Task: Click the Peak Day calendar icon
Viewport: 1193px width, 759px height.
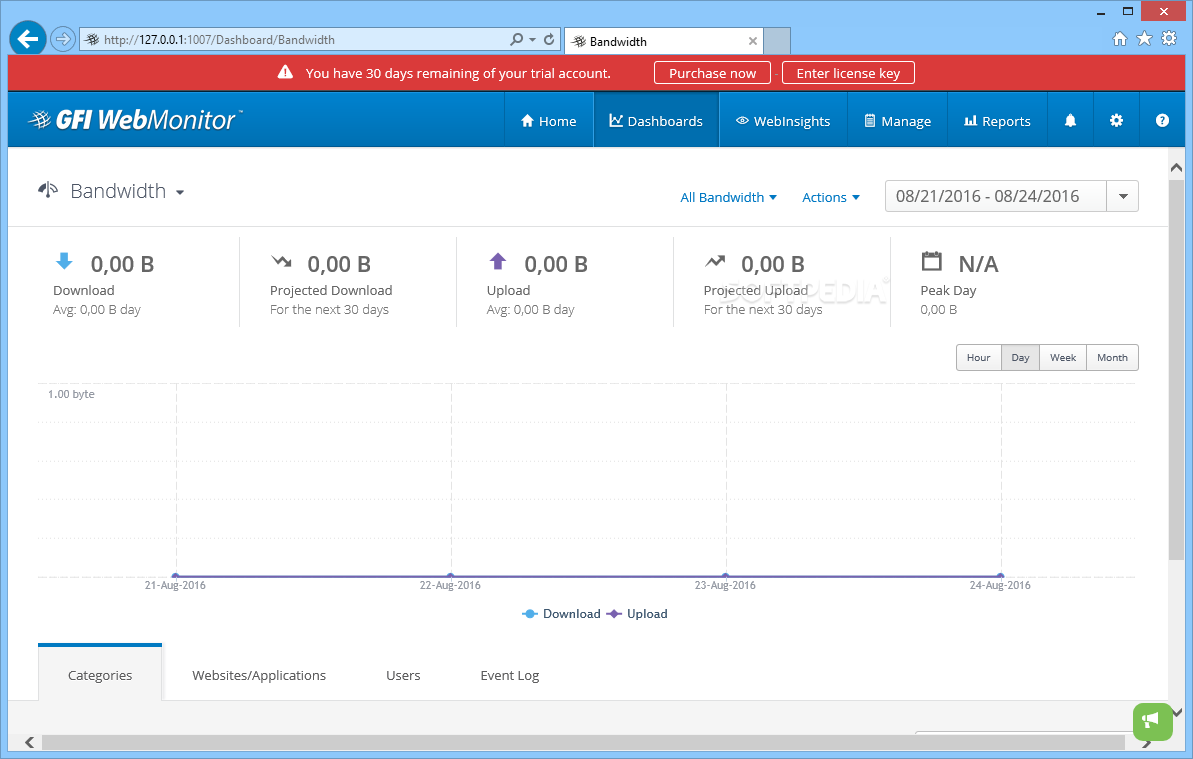Action: [x=931, y=261]
